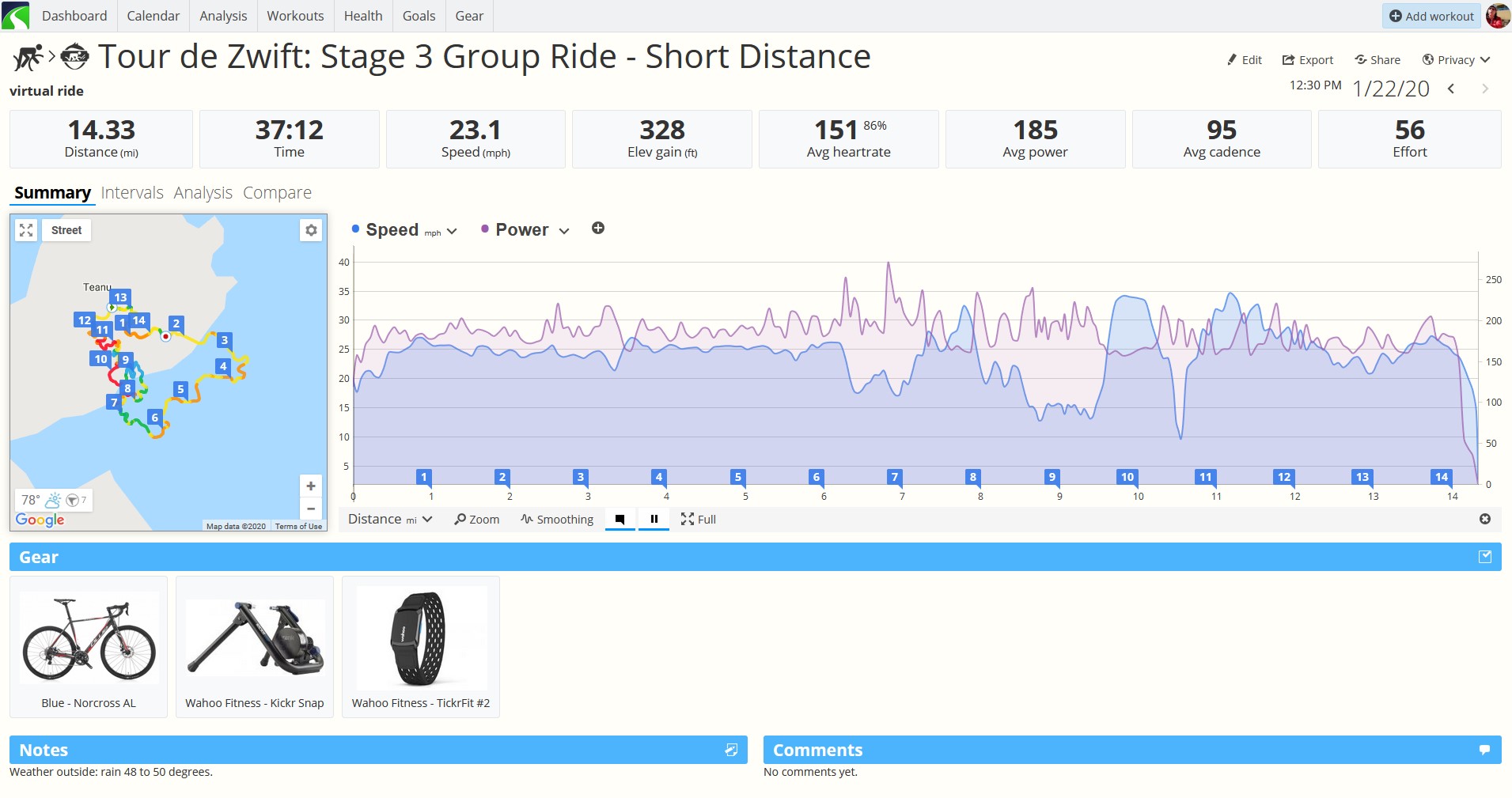
Task: Share this workout
Action: pyautogui.click(x=1377, y=60)
